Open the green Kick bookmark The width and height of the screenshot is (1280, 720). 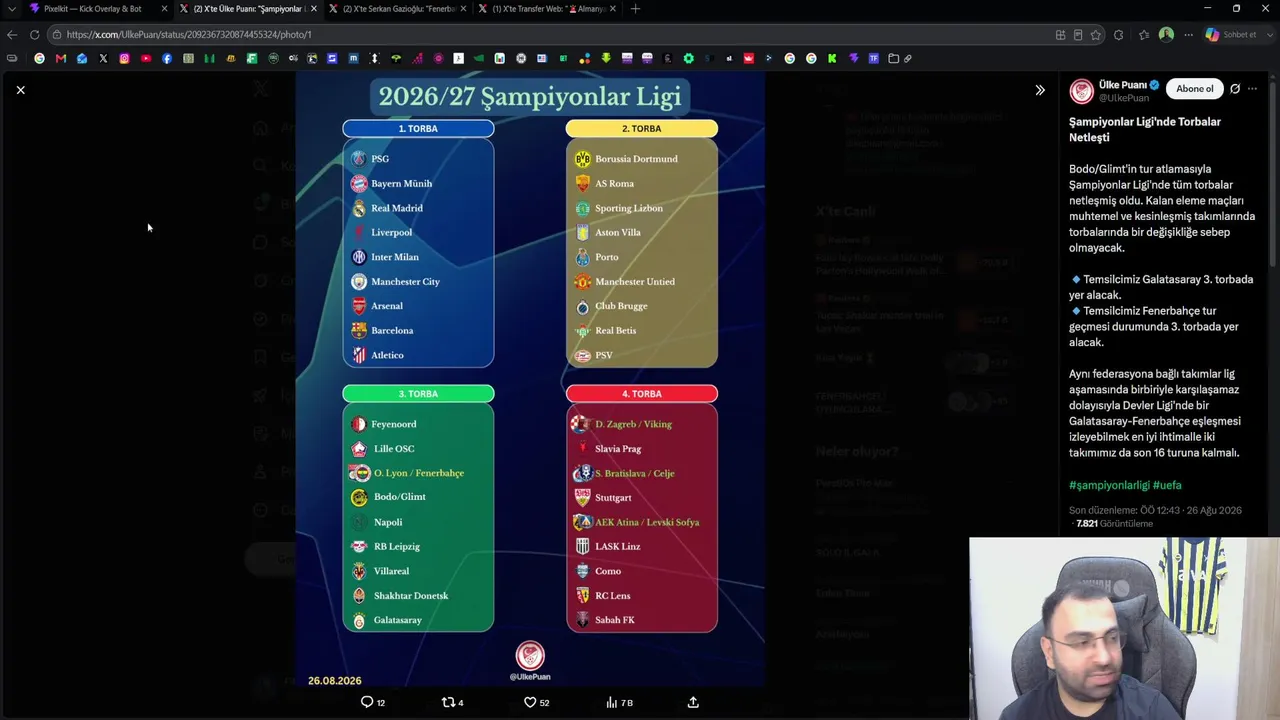pos(832,58)
